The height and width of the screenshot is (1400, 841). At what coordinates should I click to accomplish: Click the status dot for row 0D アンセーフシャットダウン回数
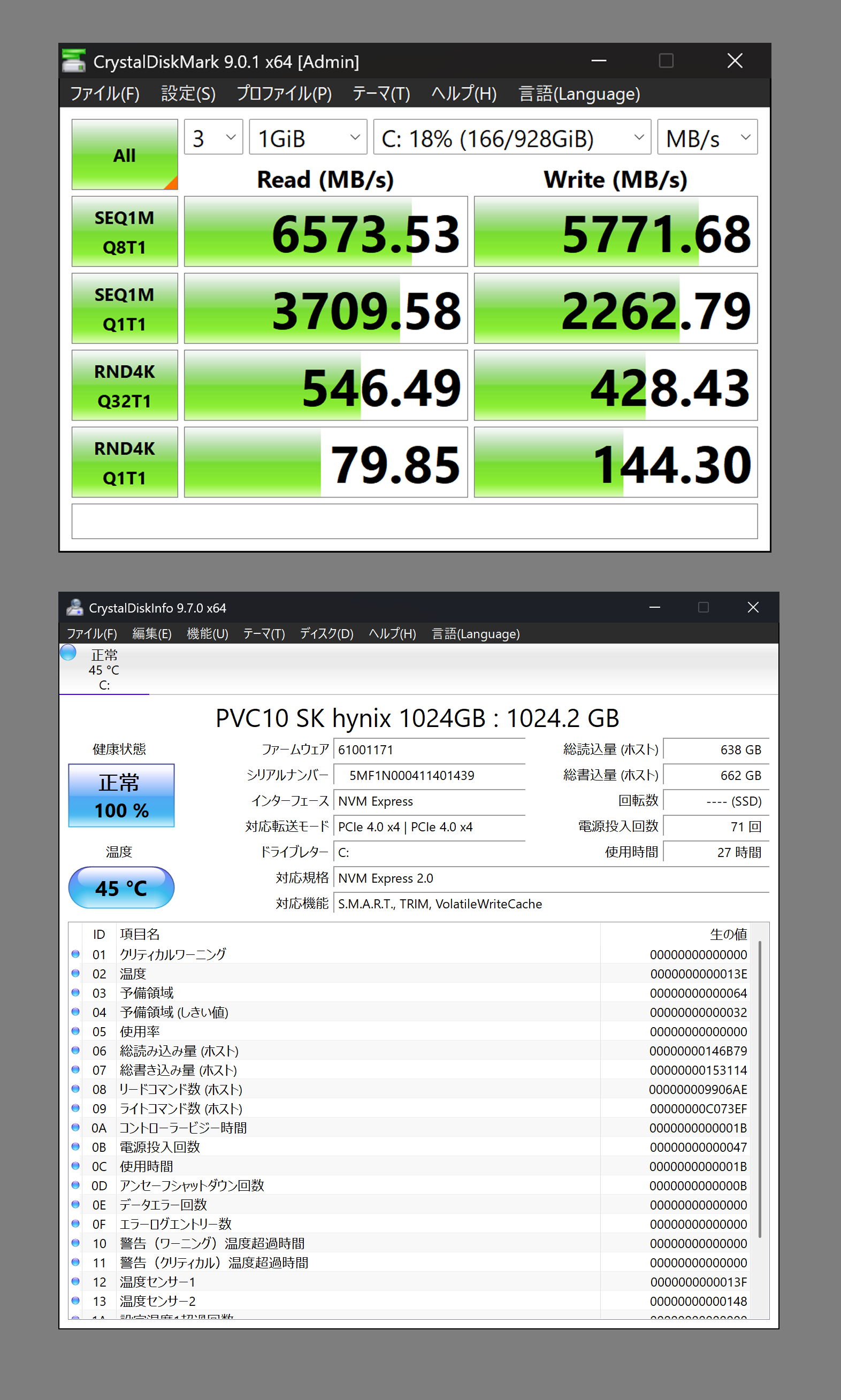click(x=75, y=1185)
